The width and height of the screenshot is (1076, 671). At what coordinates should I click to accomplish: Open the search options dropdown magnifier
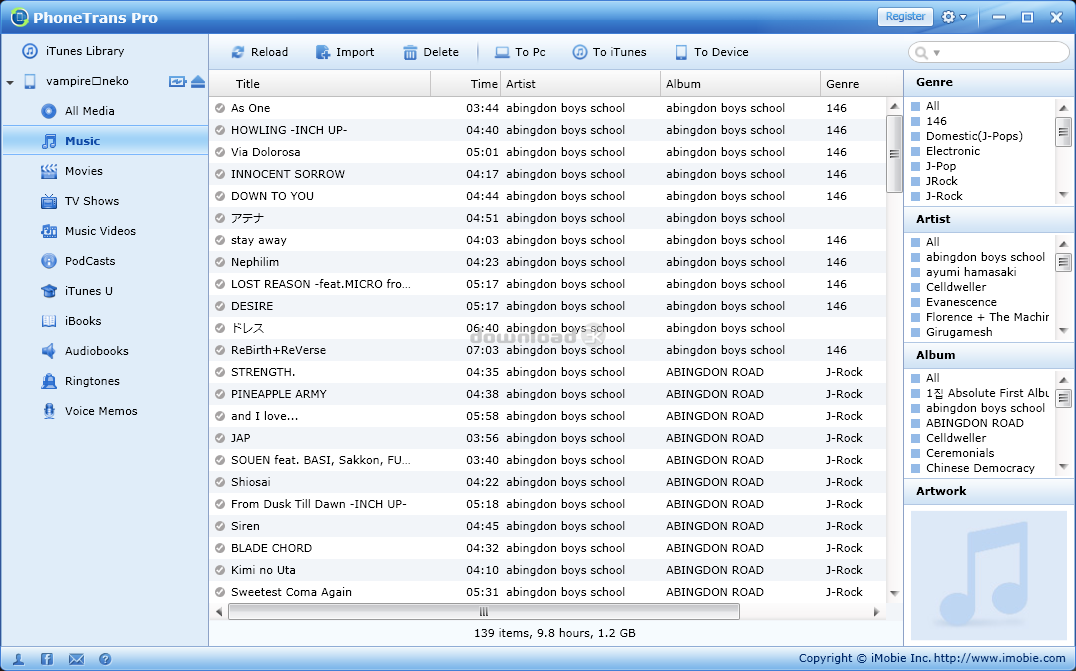click(x=923, y=52)
